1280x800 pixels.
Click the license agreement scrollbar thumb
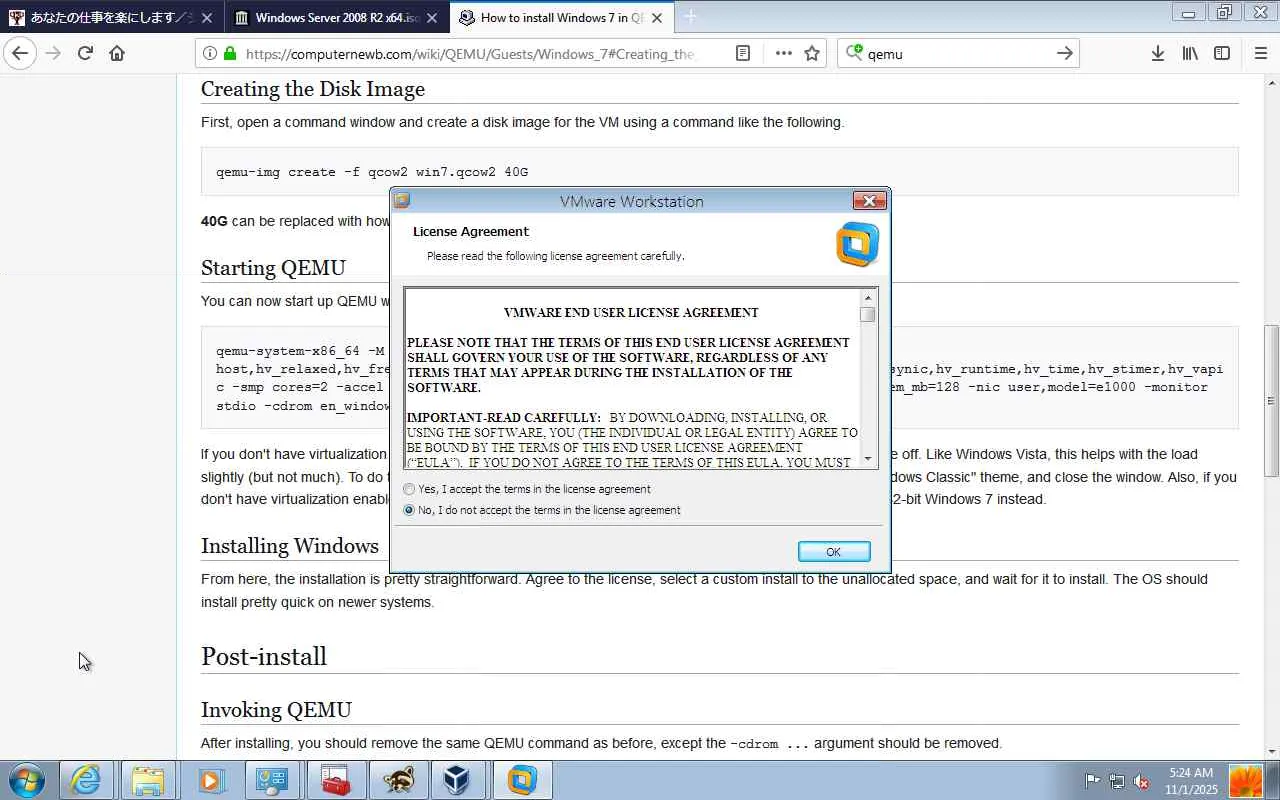[868, 315]
